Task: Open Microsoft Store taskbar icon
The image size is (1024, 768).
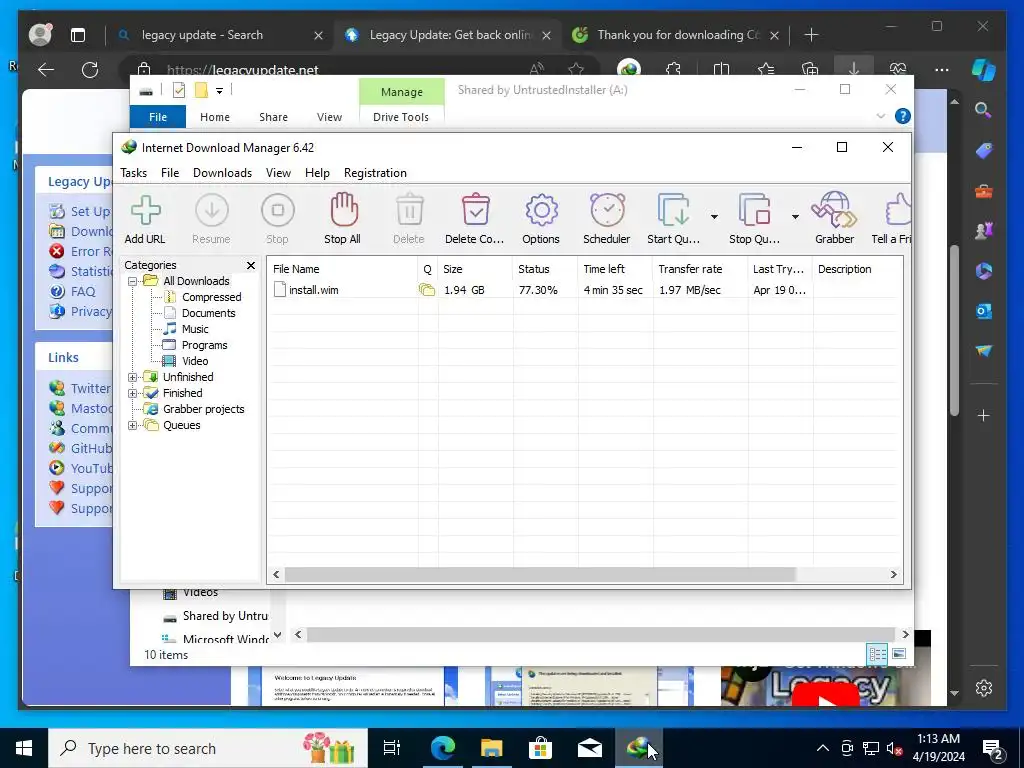Action: point(540,748)
